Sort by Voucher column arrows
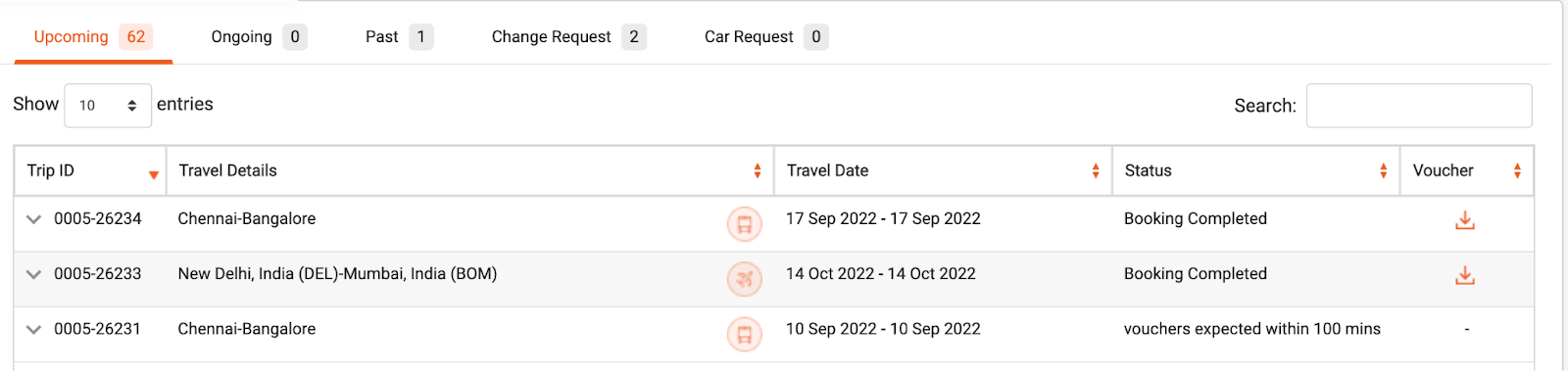The height and width of the screenshot is (371, 1568). [x=1517, y=171]
